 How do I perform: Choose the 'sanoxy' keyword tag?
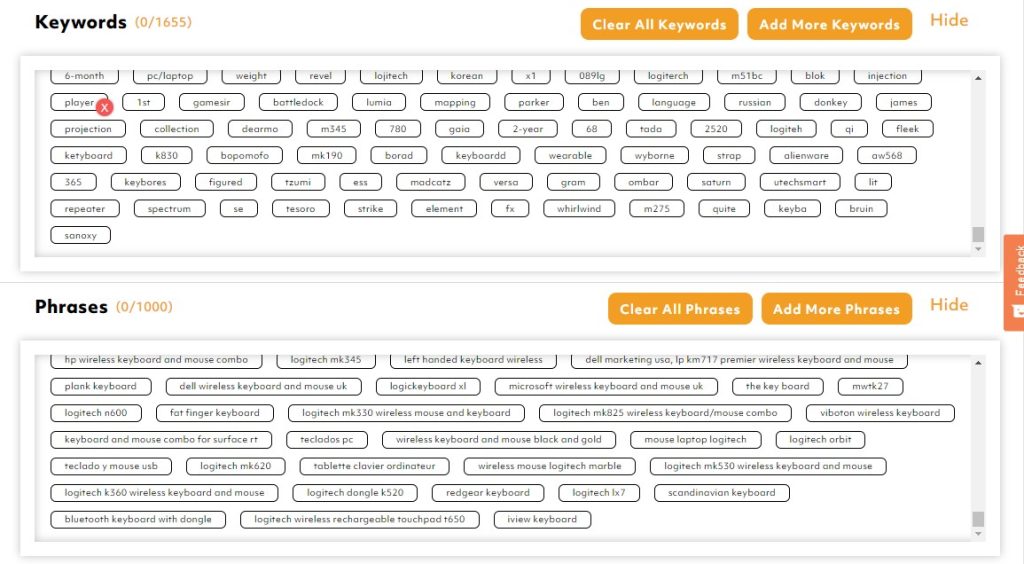(x=80, y=235)
